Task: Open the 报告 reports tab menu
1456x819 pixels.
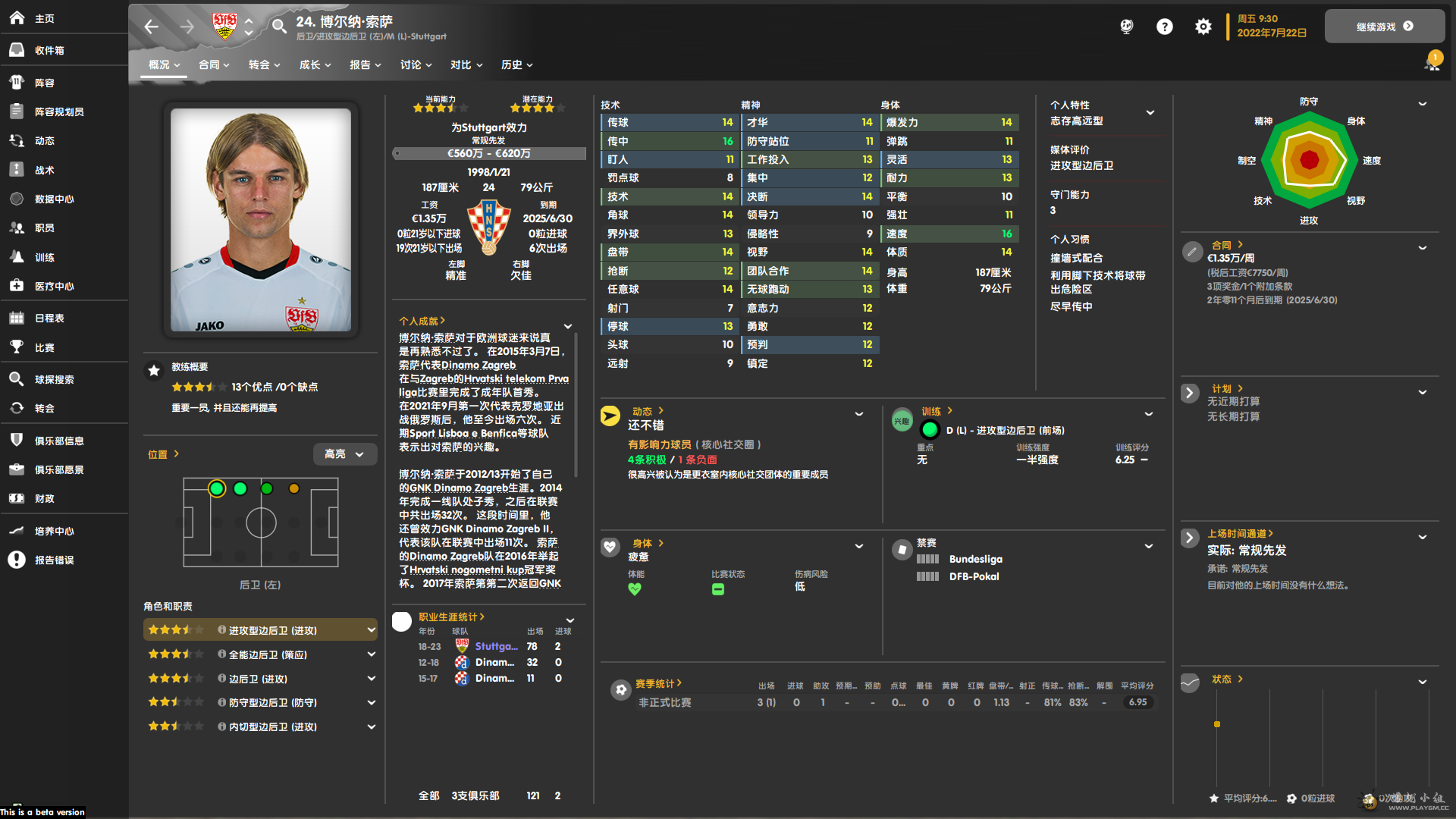Action: point(365,65)
